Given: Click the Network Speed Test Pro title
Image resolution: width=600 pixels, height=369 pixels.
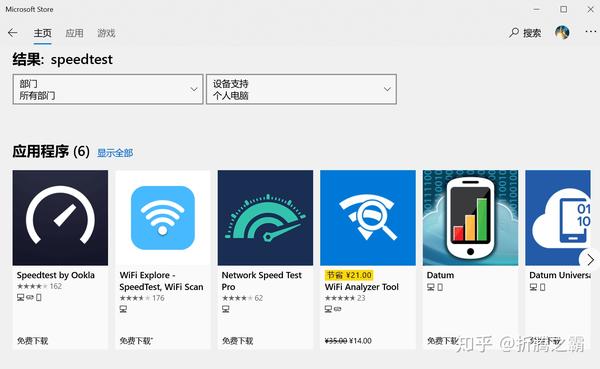Looking at the screenshot, I should [x=261, y=281].
